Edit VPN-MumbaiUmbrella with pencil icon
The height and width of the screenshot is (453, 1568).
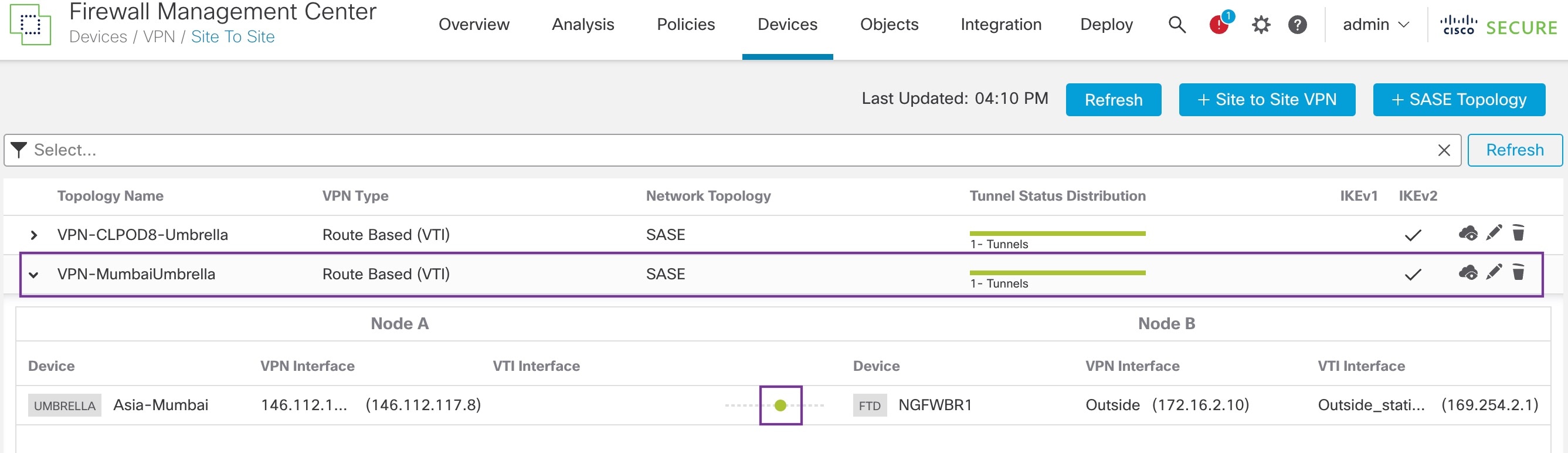pos(1493,272)
